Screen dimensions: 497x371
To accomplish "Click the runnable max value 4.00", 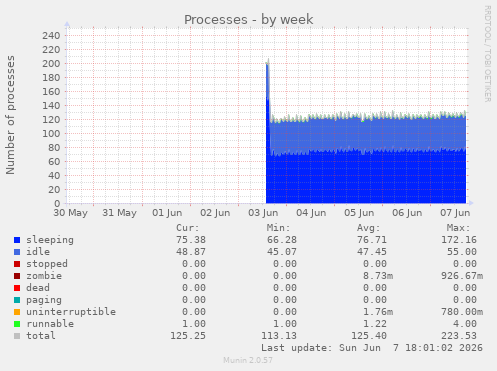I will (x=465, y=324).
